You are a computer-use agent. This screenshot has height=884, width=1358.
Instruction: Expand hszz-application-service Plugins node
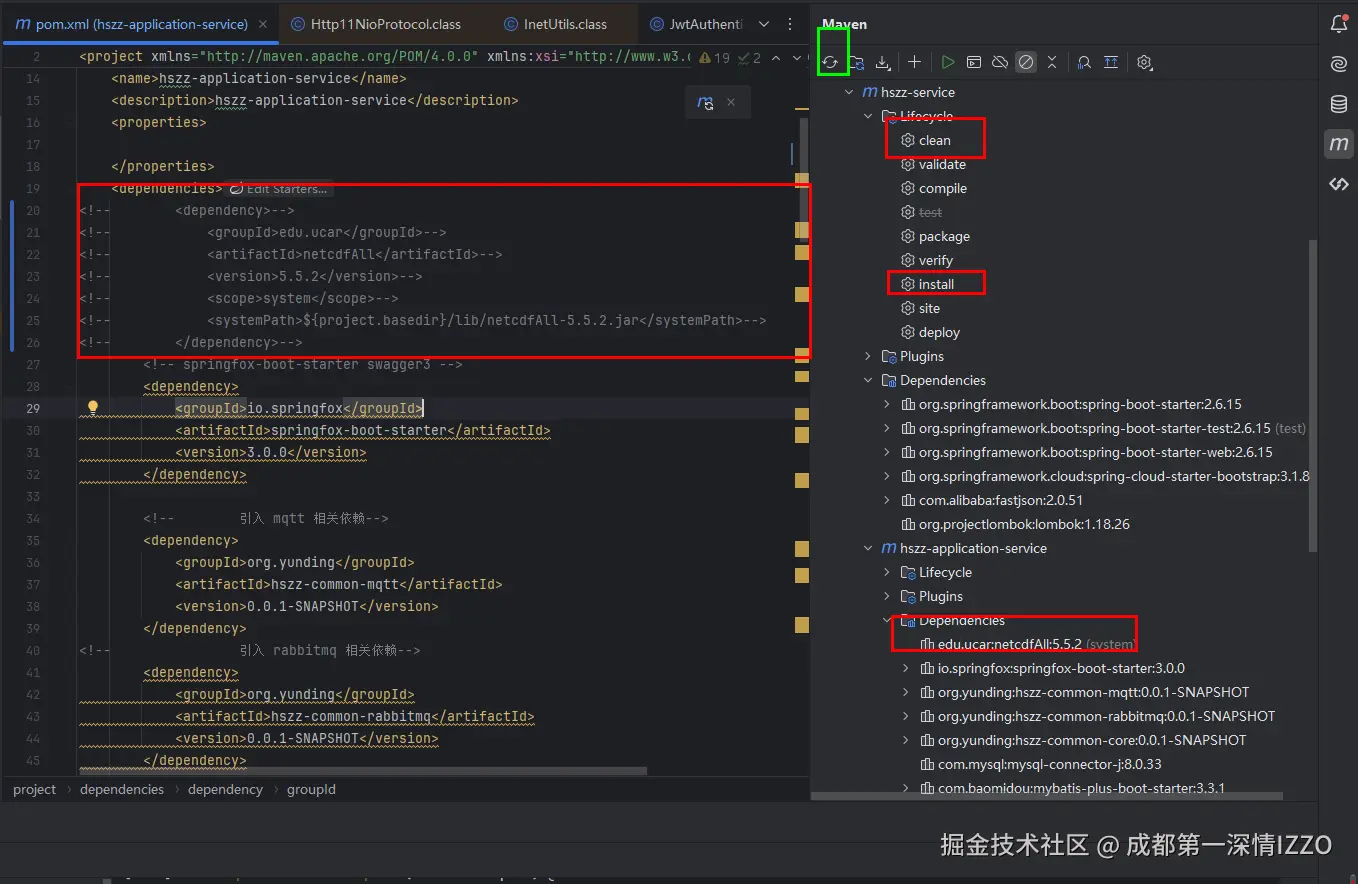coord(887,596)
